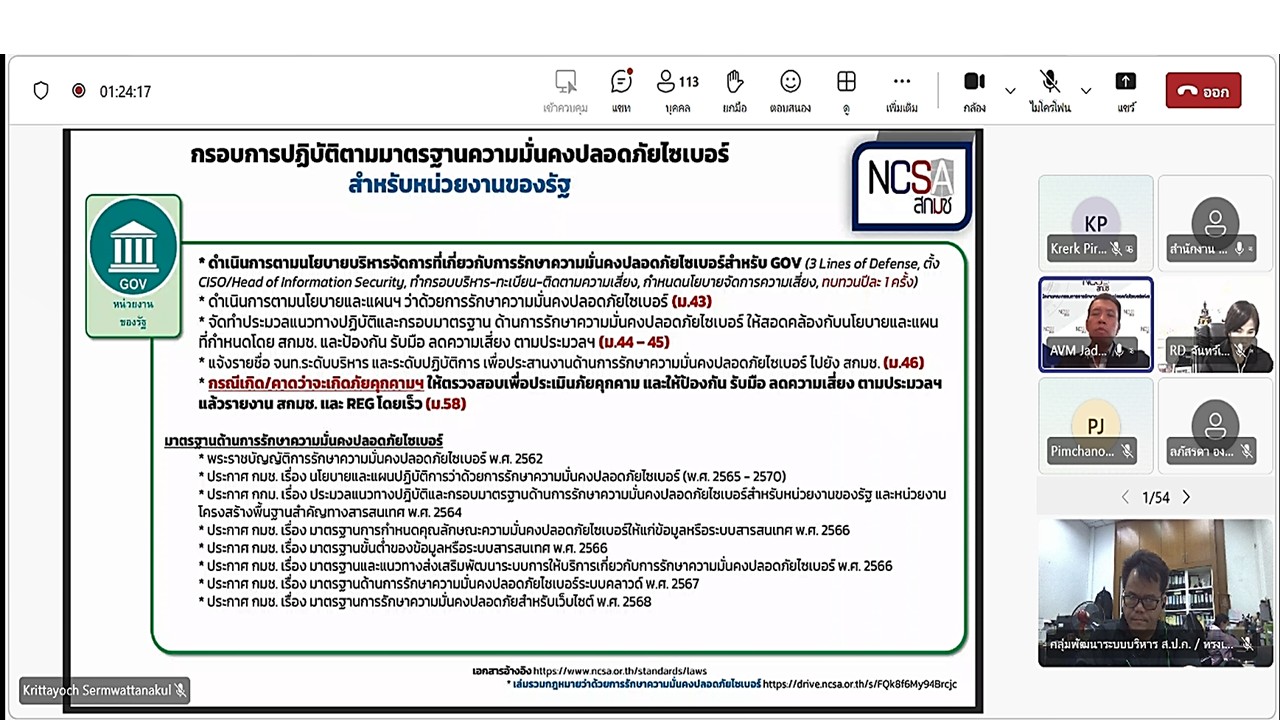Viewport: 1280px width, 720px height.
Task: Click the take control (เข้าควบคุม) icon
Action: (566, 85)
